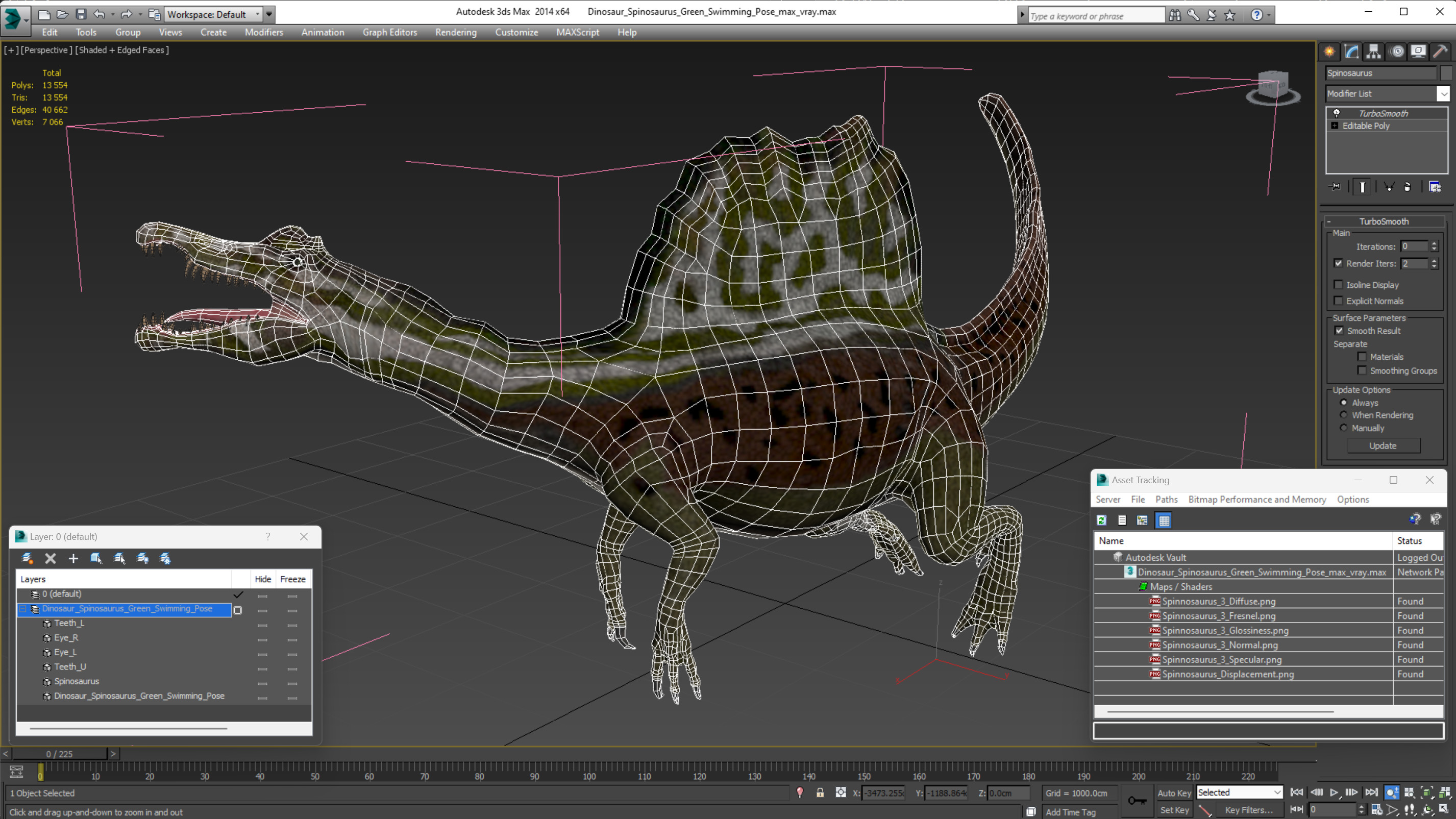The height and width of the screenshot is (819, 1456).
Task: Open the Modify command panel tab
Action: pyautogui.click(x=1351, y=52)
